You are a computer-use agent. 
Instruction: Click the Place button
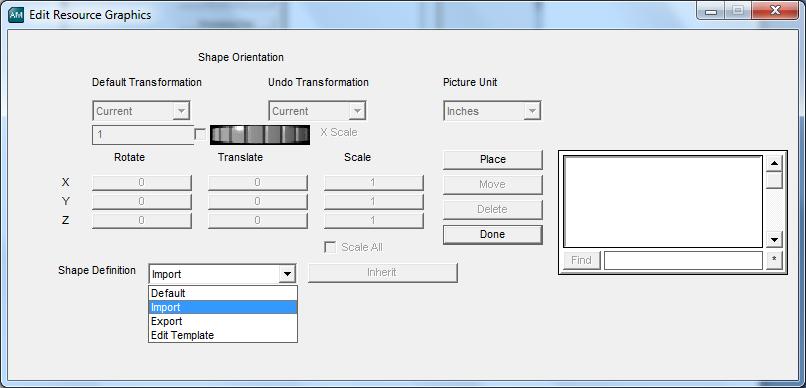[493, 159]
